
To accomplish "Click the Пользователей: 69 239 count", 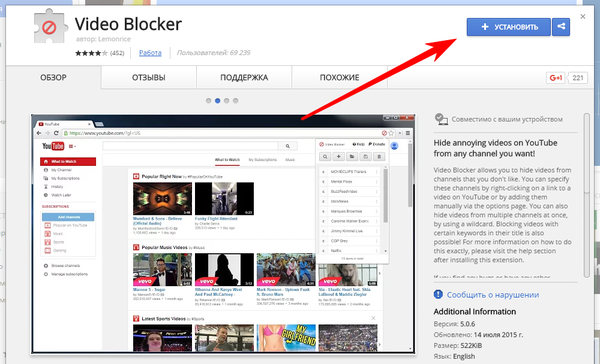I will pyautogui.click(x=214, y=53).
